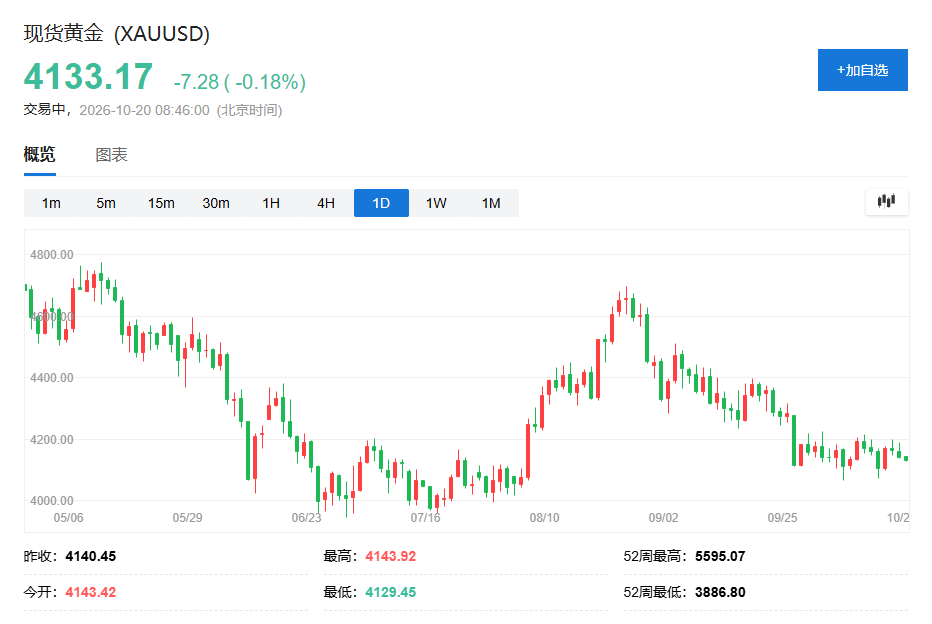Click the 最低 value 4129.45

[391, 592]
